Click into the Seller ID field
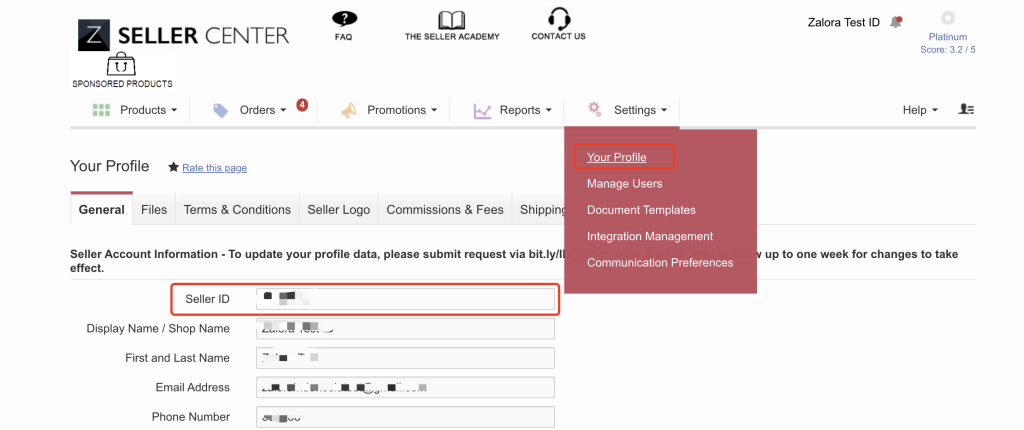Screen dimensions: 1024x430 pyautogui.click(x=405, y=299)
